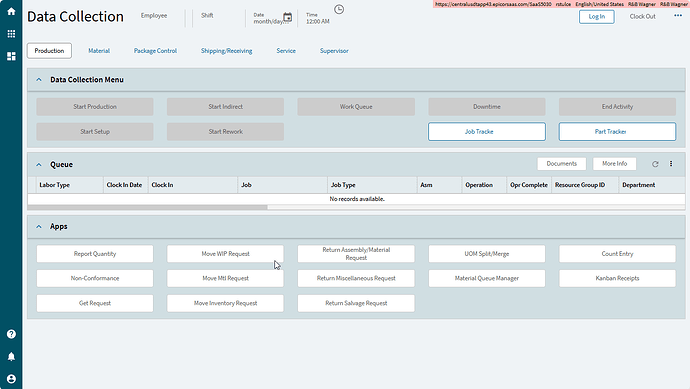The height and width of the screenshot is (389, 690).
Task: Click the Start Production button
Action: tap(95, 107)
